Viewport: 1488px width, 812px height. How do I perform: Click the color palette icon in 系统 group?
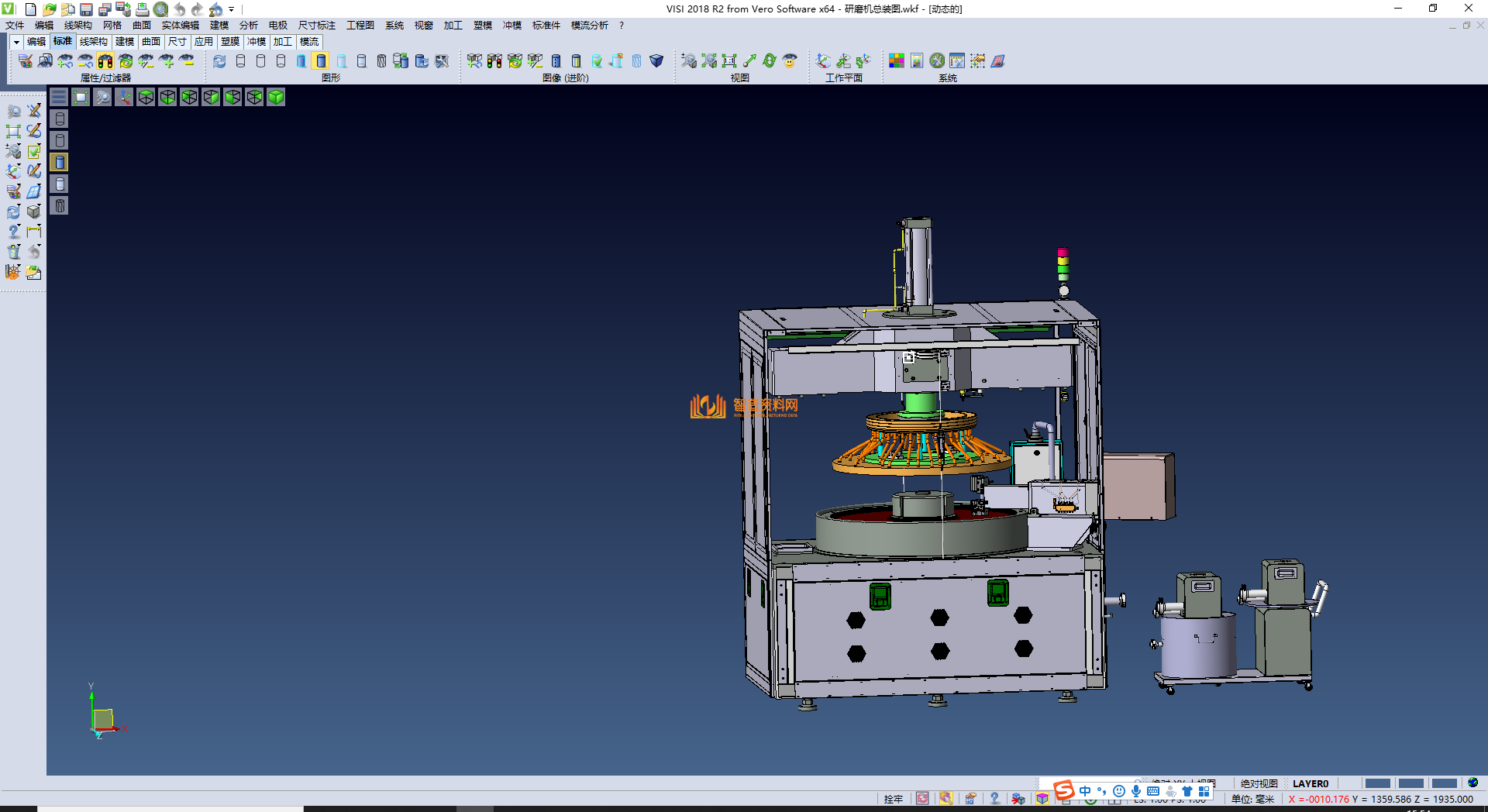click(896, 60)
